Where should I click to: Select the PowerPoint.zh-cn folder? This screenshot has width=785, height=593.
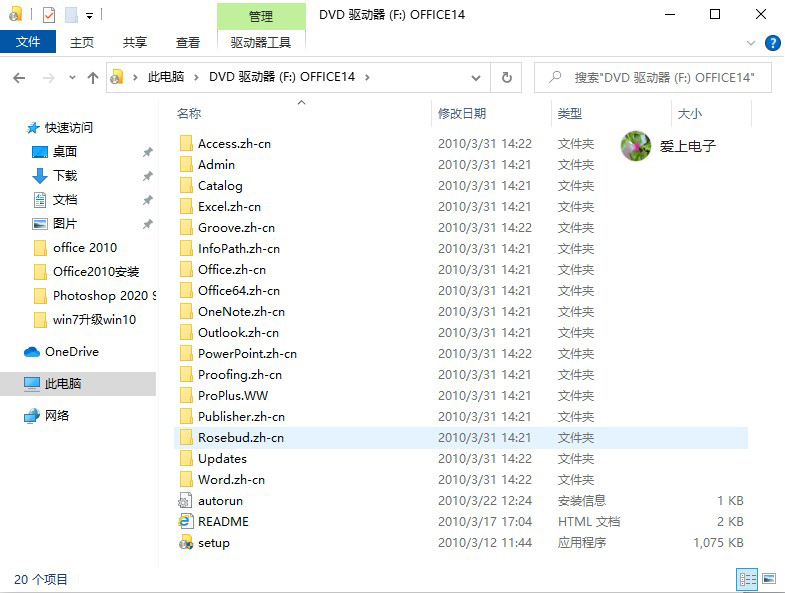pyautogui.click(x=247, y=354)
